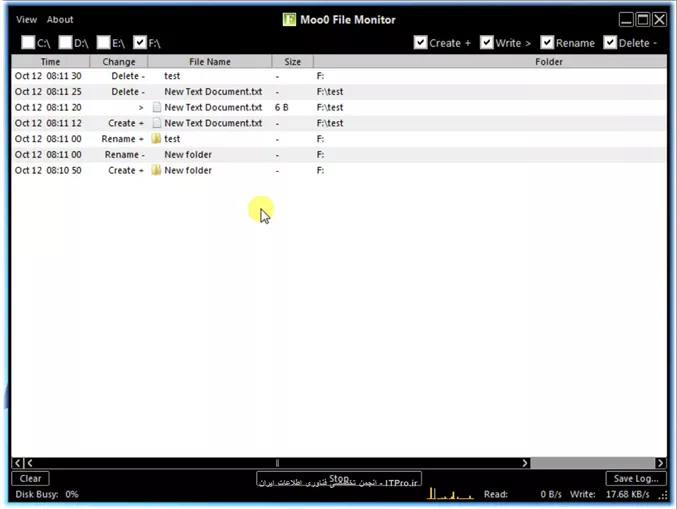Select the 'Oct 12 08:11 30' Delete test row

click(x=339, y=76)
